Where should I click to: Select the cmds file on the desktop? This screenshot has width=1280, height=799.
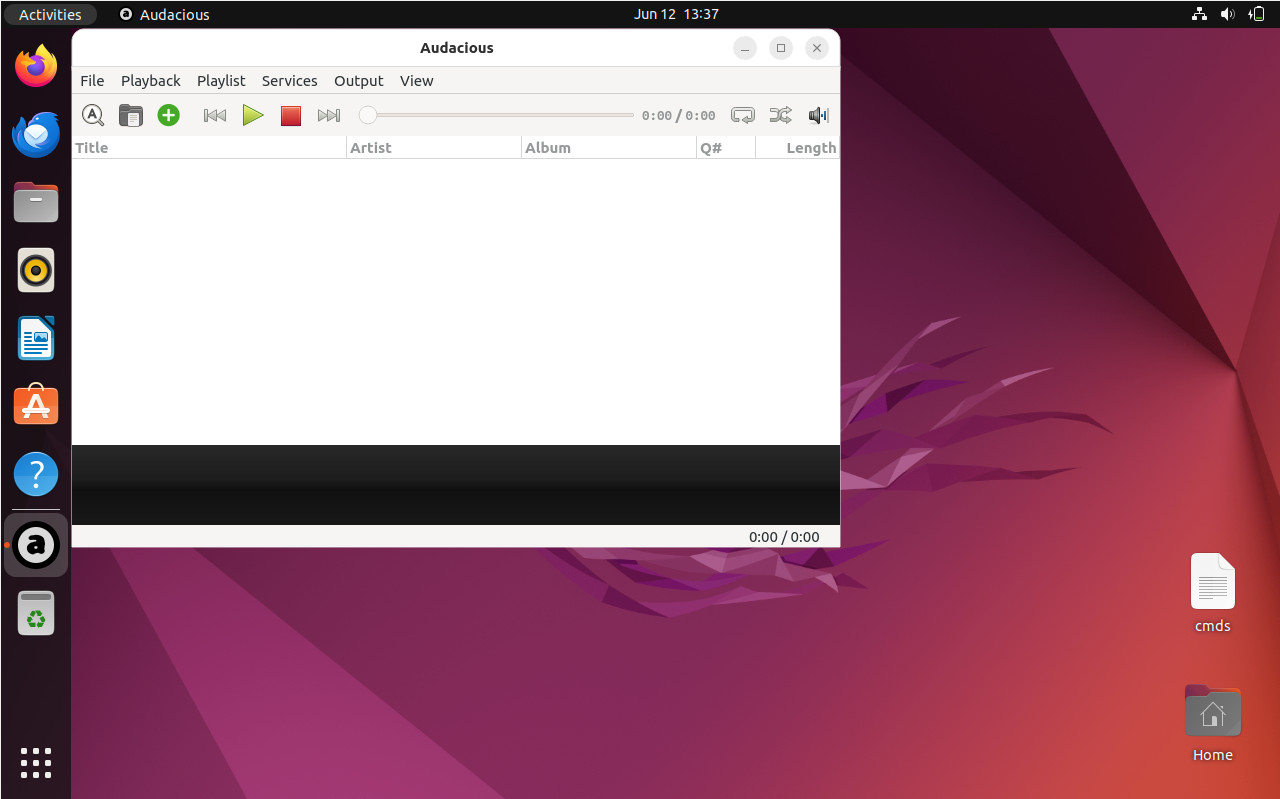point(1212,594)
